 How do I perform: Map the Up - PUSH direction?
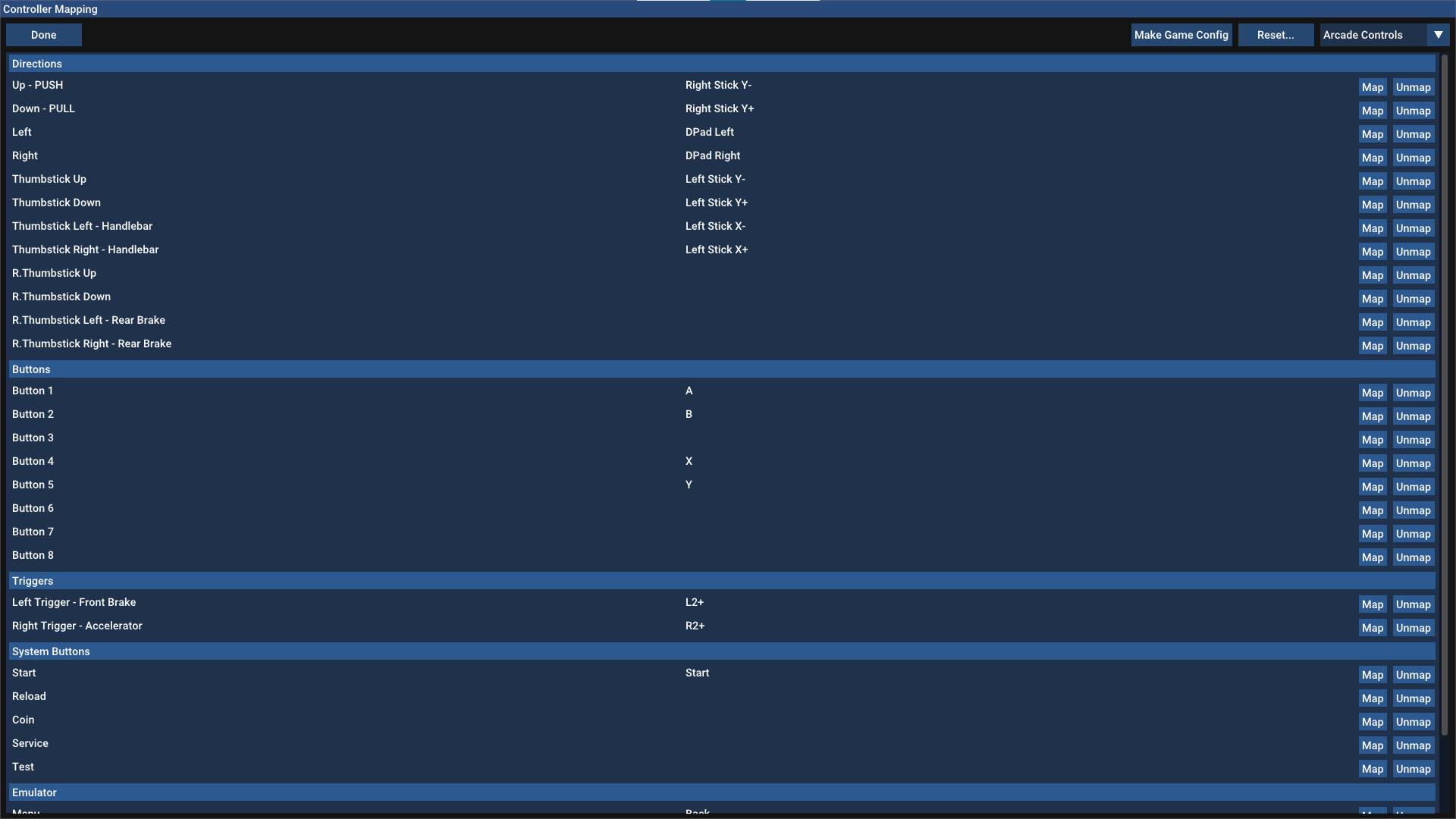coord(1372,87)
